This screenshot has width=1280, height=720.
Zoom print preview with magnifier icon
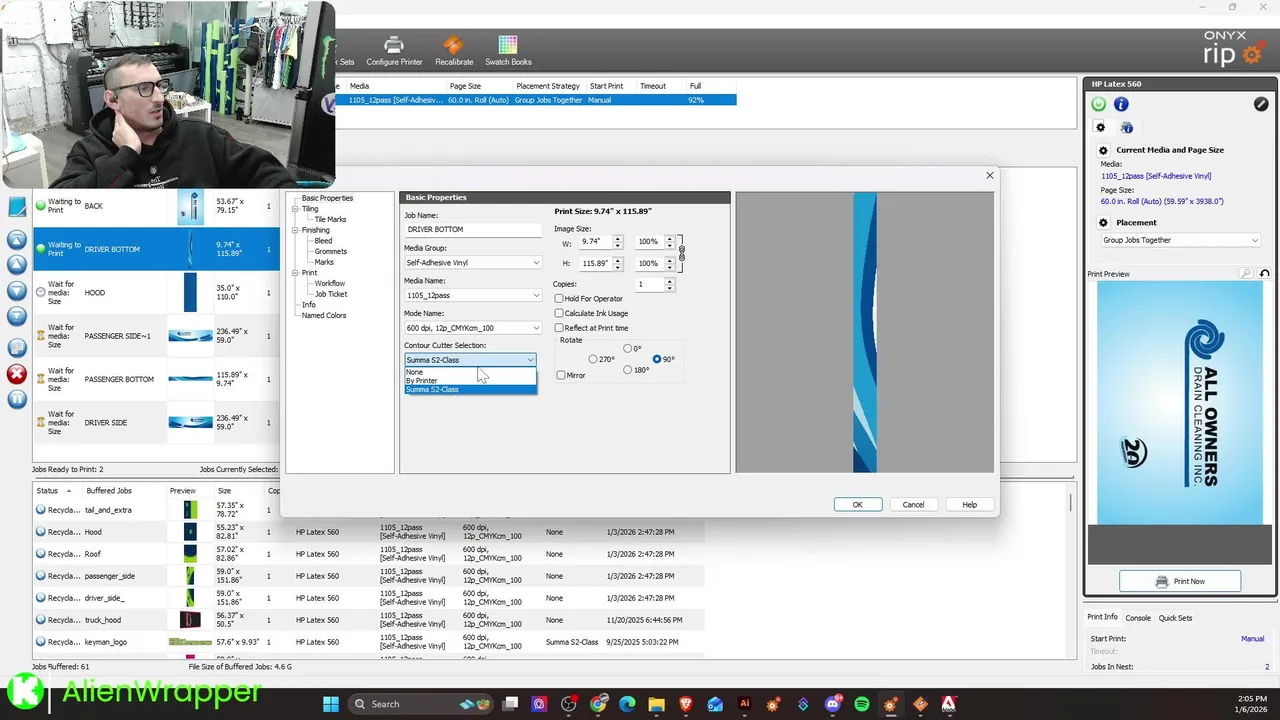point(1246,274)
